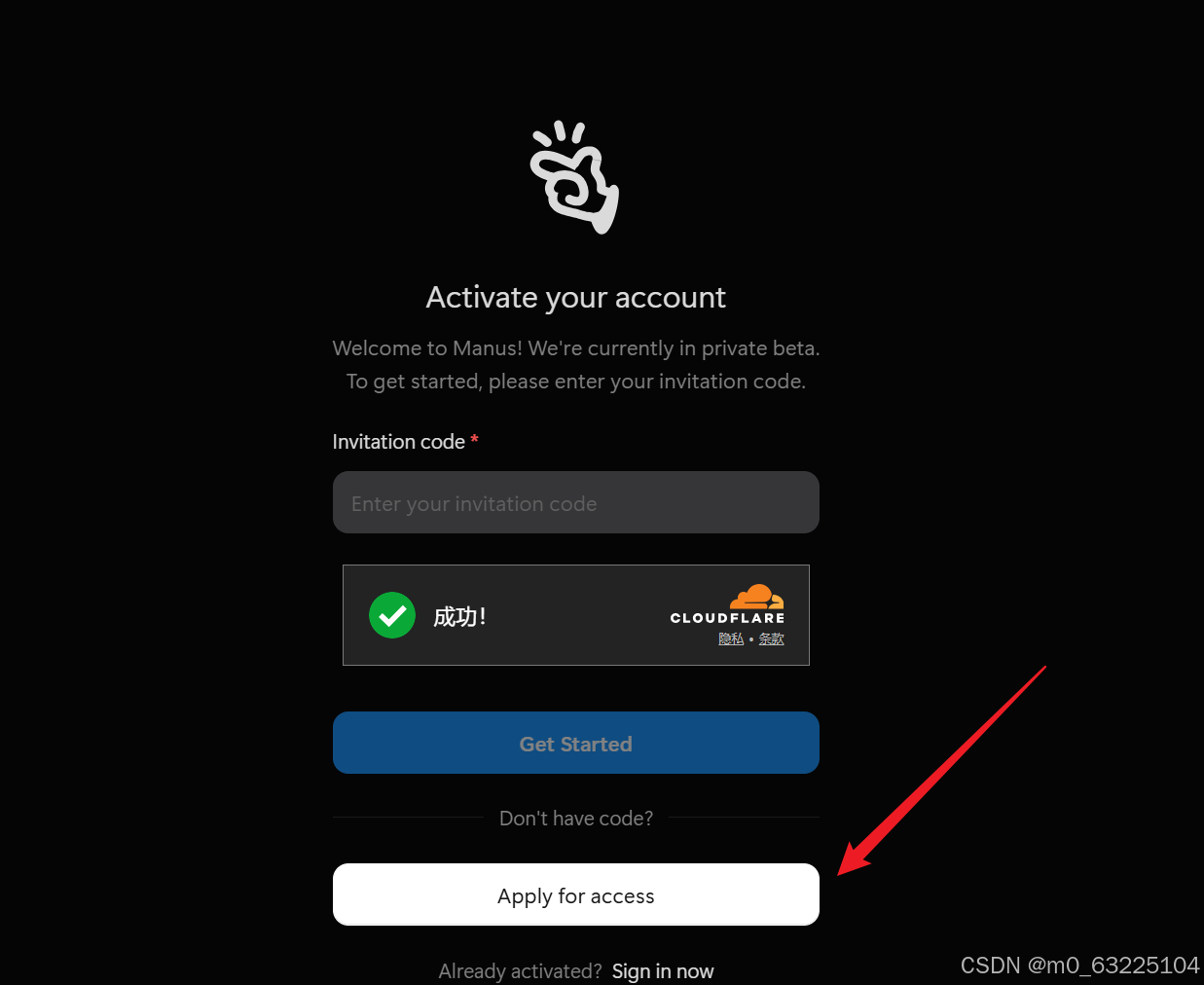Viewport: 1204px width, 985px height.
Task: Click the Don't have code? text
Action: (576, 819)
